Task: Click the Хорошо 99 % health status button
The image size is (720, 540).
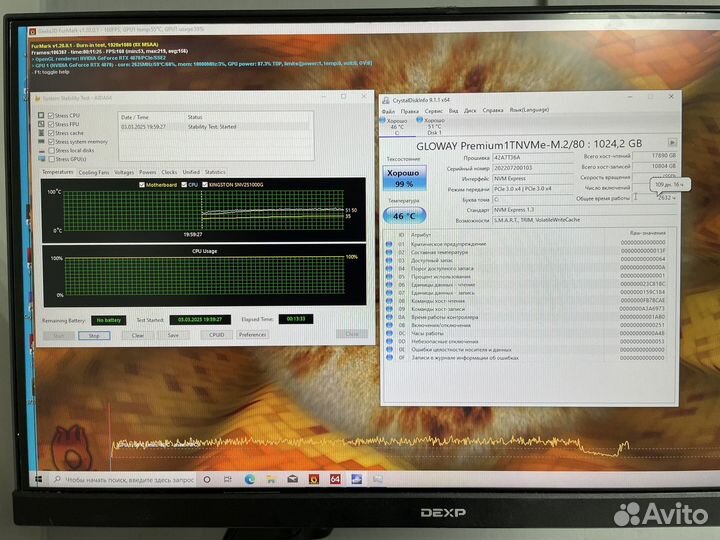Action: click(x=404, y=178)
